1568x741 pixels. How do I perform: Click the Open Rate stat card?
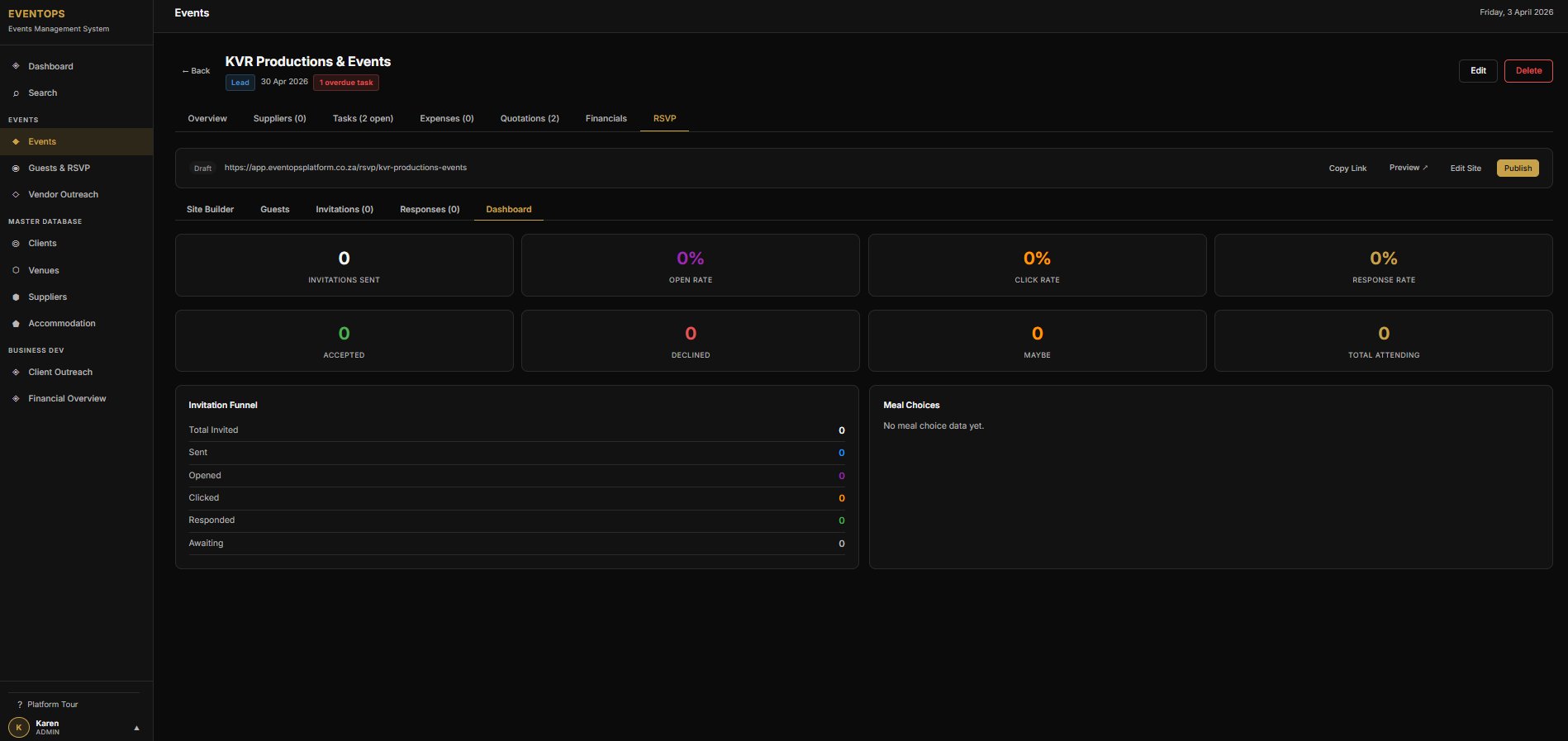click(x=691, y=265)
